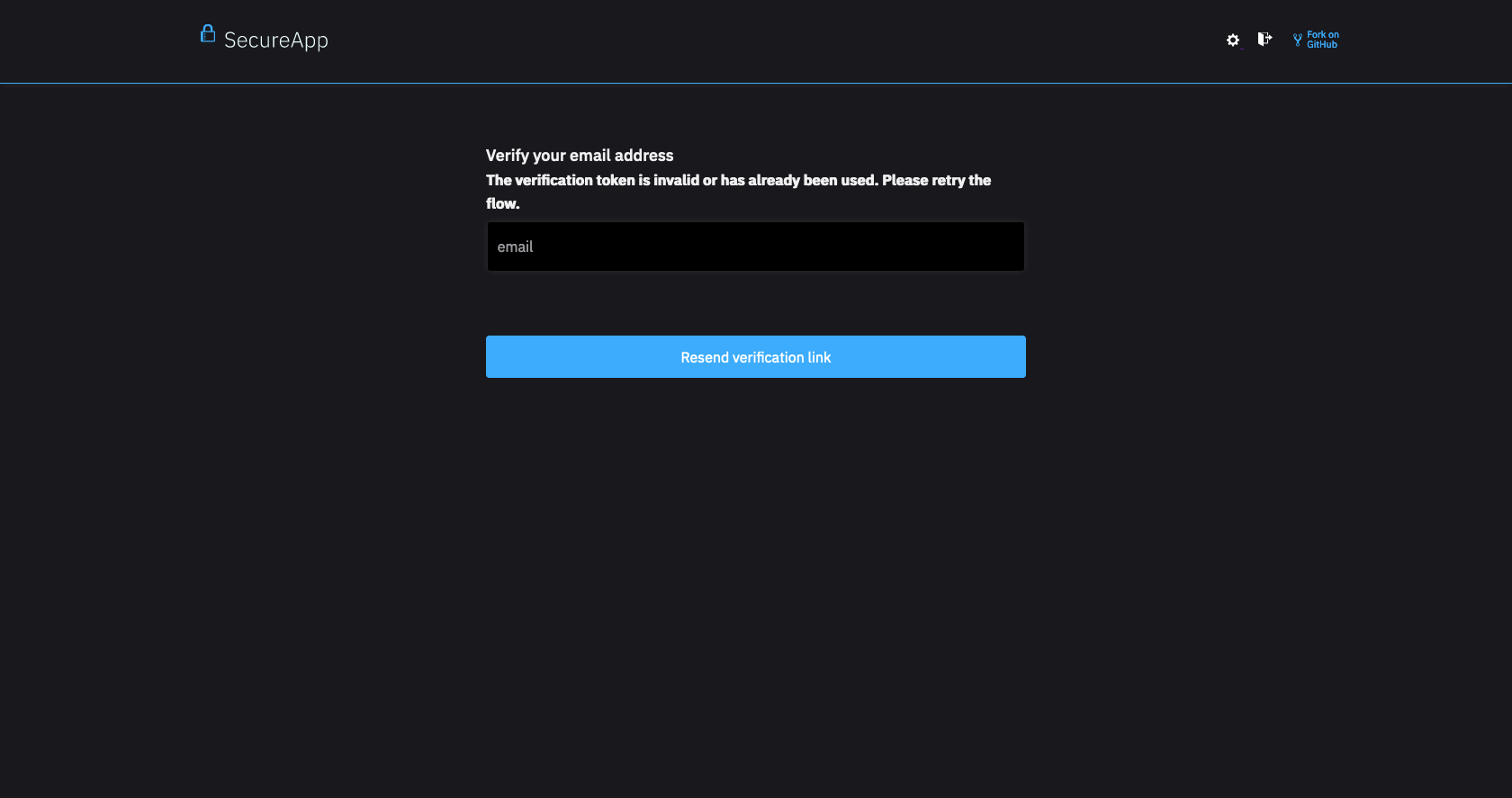Click the 'email' placeholder text

click(x=515, y=247)
